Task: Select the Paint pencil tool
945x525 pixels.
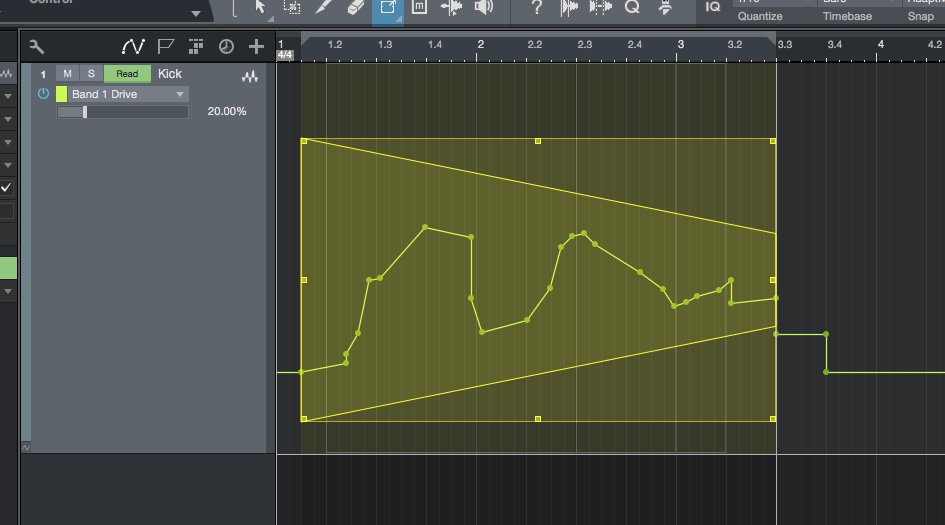Action: click(324, 8)
